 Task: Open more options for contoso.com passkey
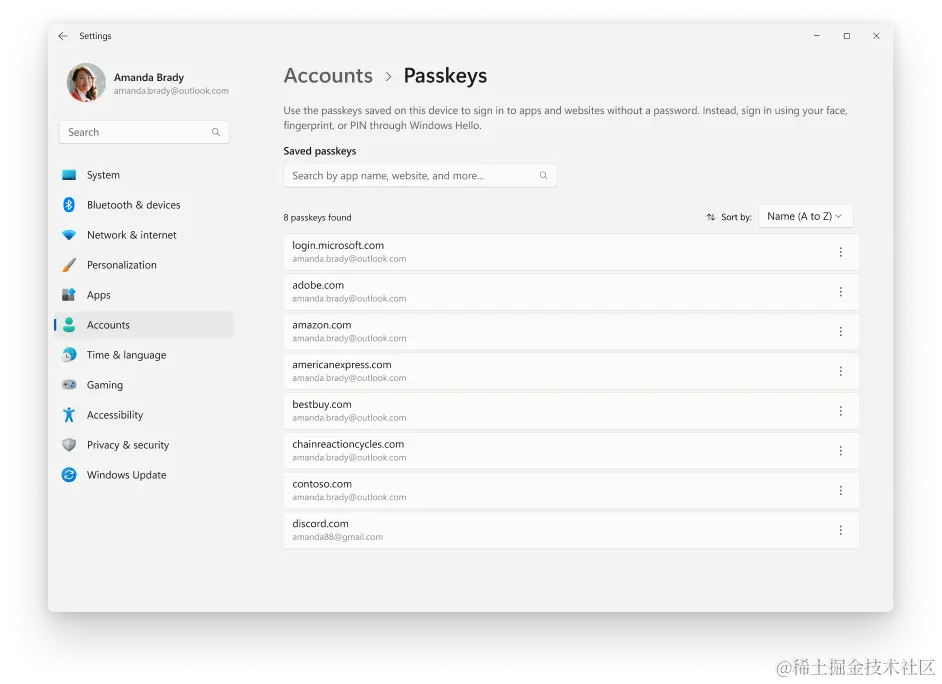tap(840, 491)
